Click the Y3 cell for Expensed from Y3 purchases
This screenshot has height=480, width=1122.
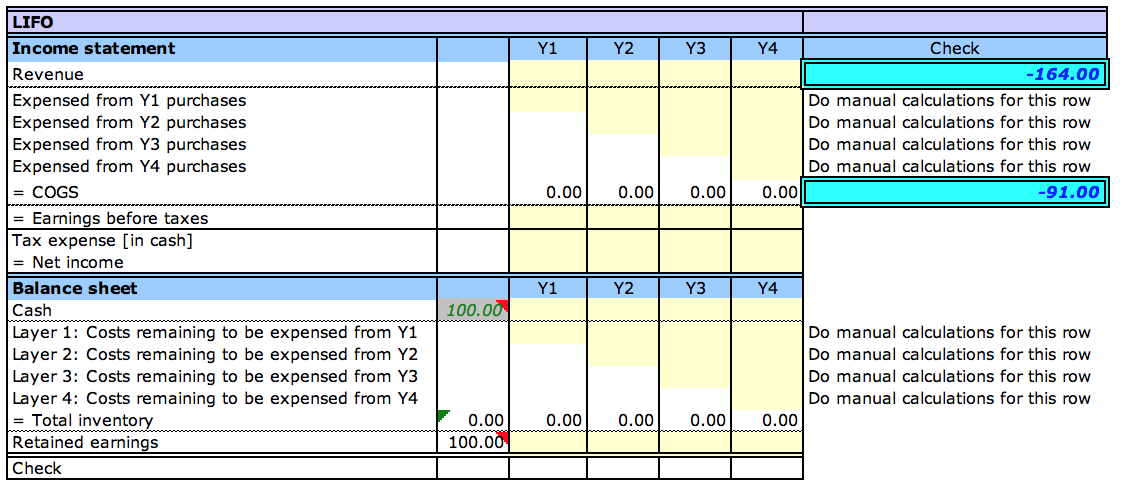click(695, 145)
